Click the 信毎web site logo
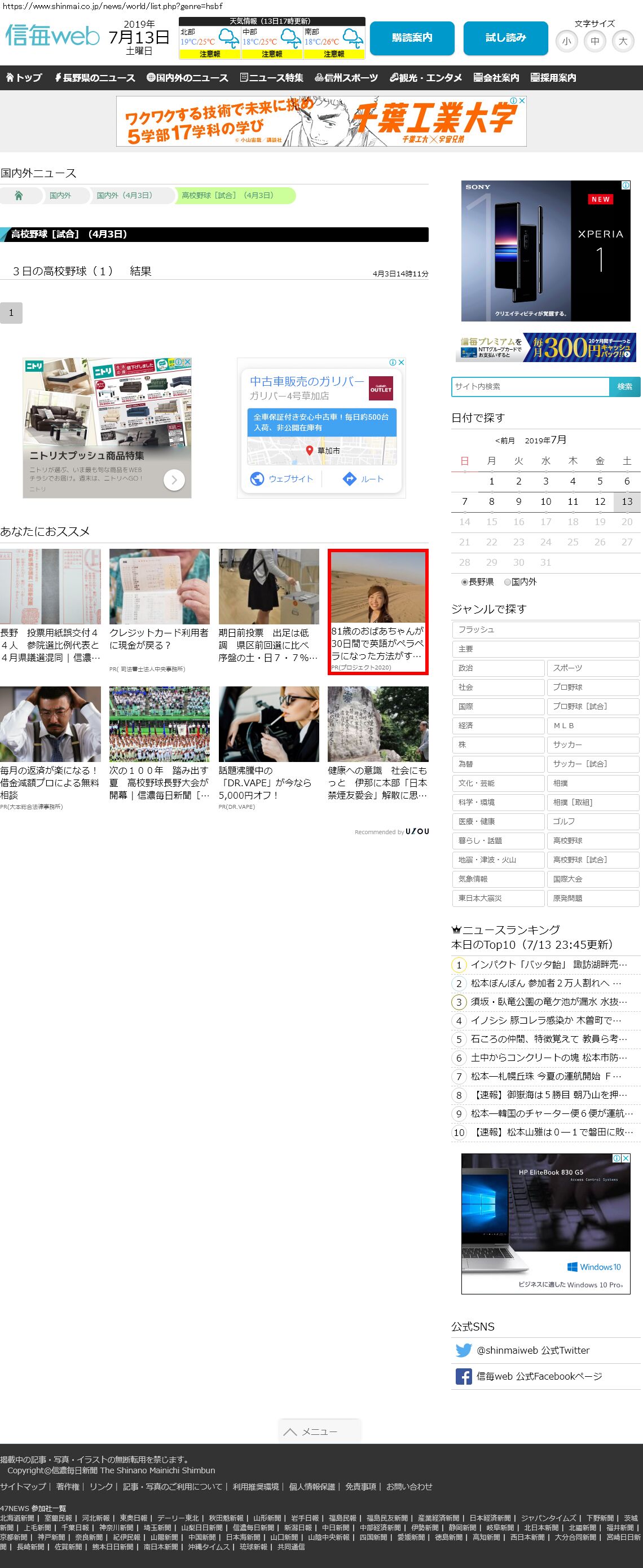 52,36
